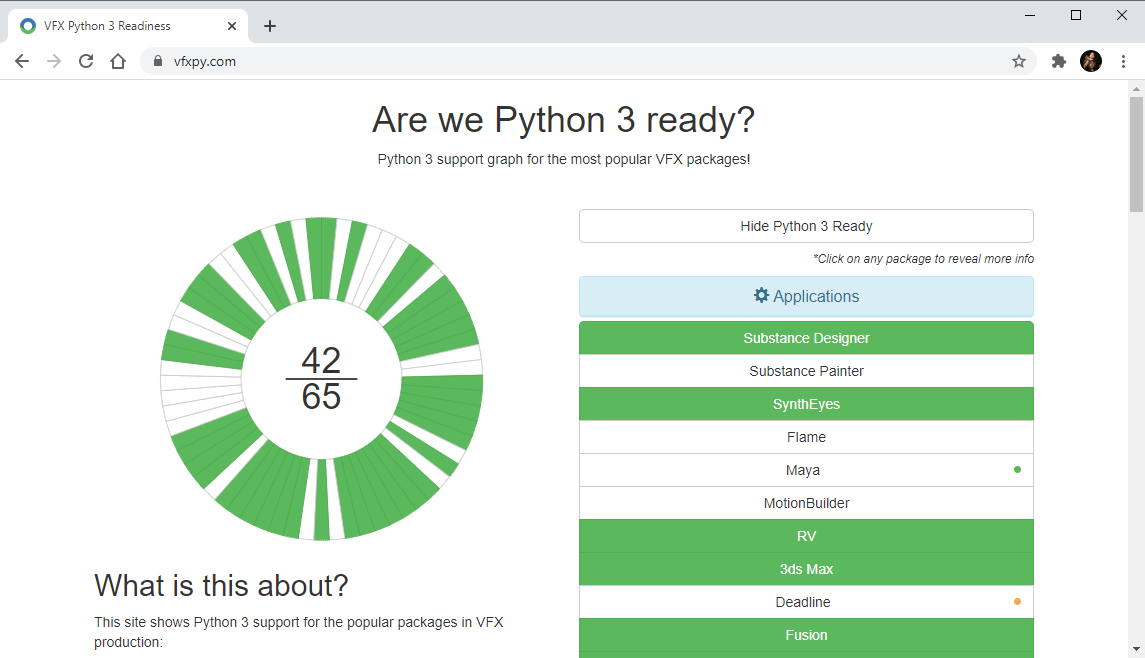Screen dimensions: 1145x658
Task: Reload the page with the refresh icon
Action: tap(86, 61)
